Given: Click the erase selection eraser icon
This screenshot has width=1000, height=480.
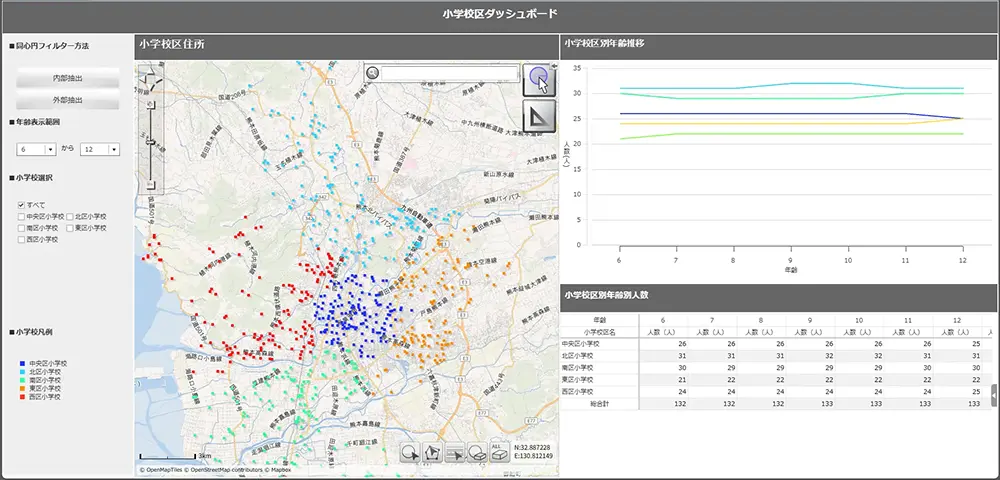Looking at the screenshot, I should (477, 453).
